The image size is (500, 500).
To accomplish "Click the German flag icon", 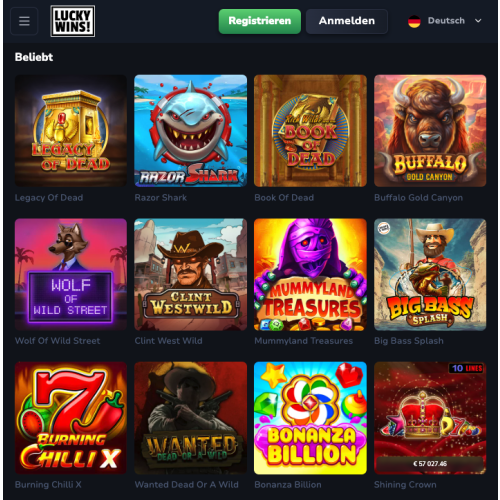I will pos(414,21).
